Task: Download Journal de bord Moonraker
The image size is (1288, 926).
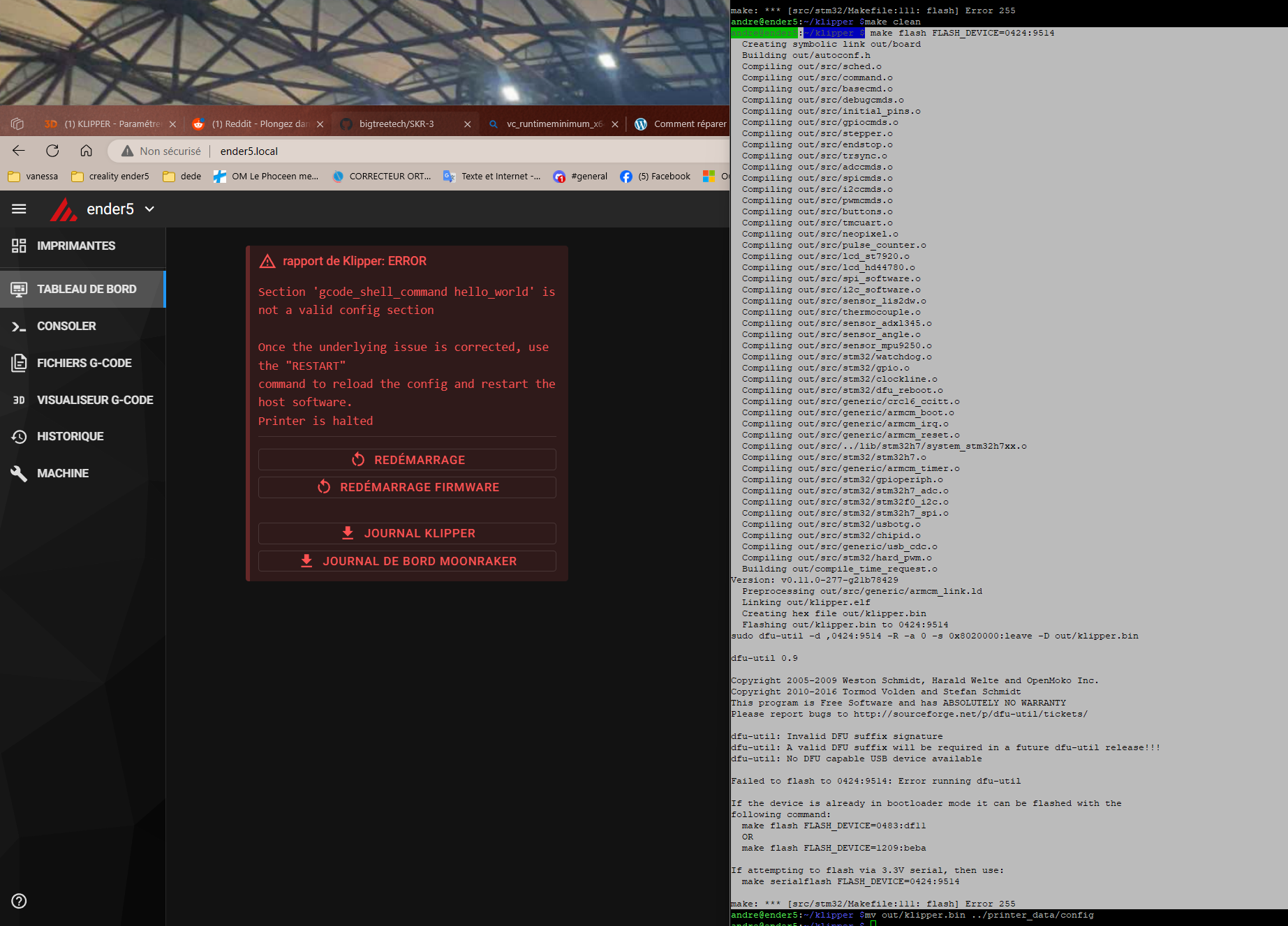Action: coord(407,561)
